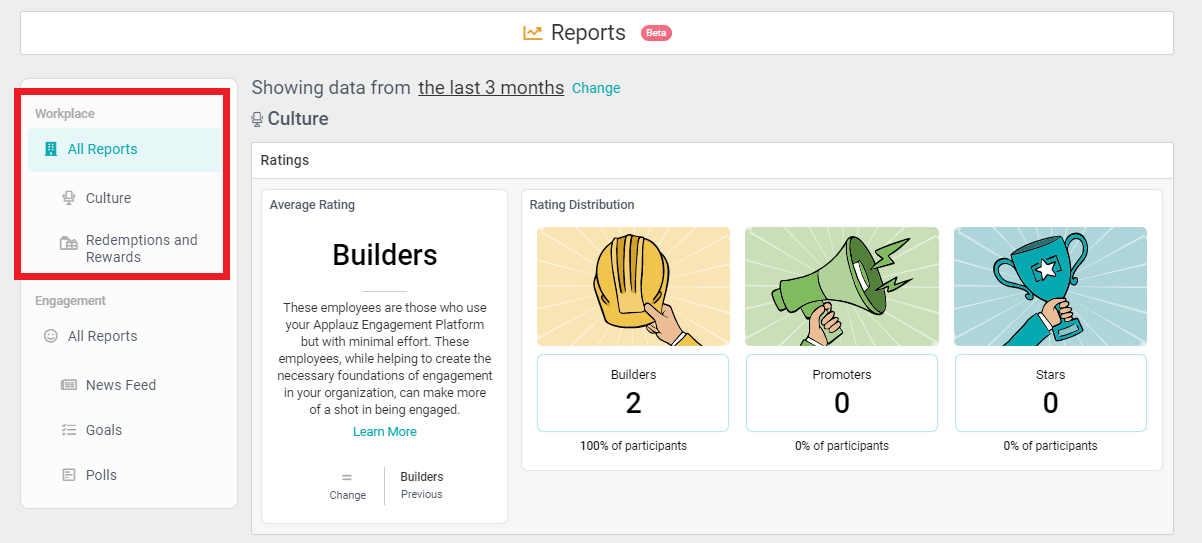This screenshot has height=543, width=1202.
Task: Click the Culture award icon in sidebar
Action: (69, 198)
